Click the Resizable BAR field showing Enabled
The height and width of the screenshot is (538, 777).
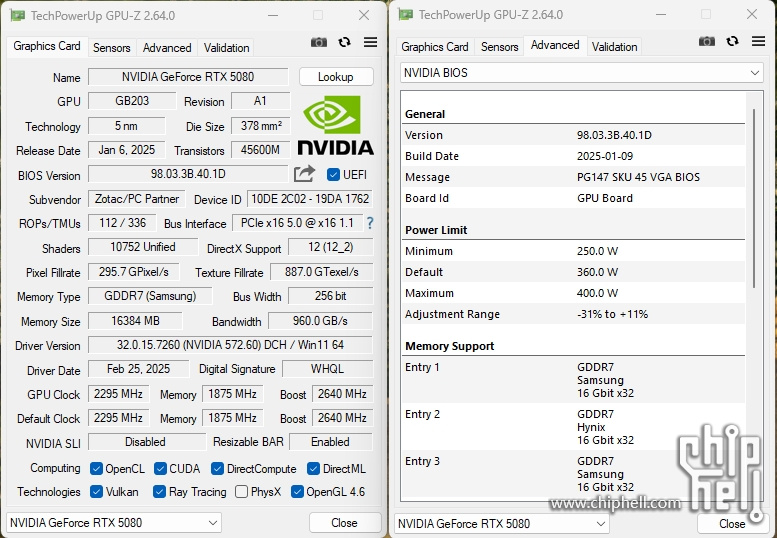tap(331, 442)
